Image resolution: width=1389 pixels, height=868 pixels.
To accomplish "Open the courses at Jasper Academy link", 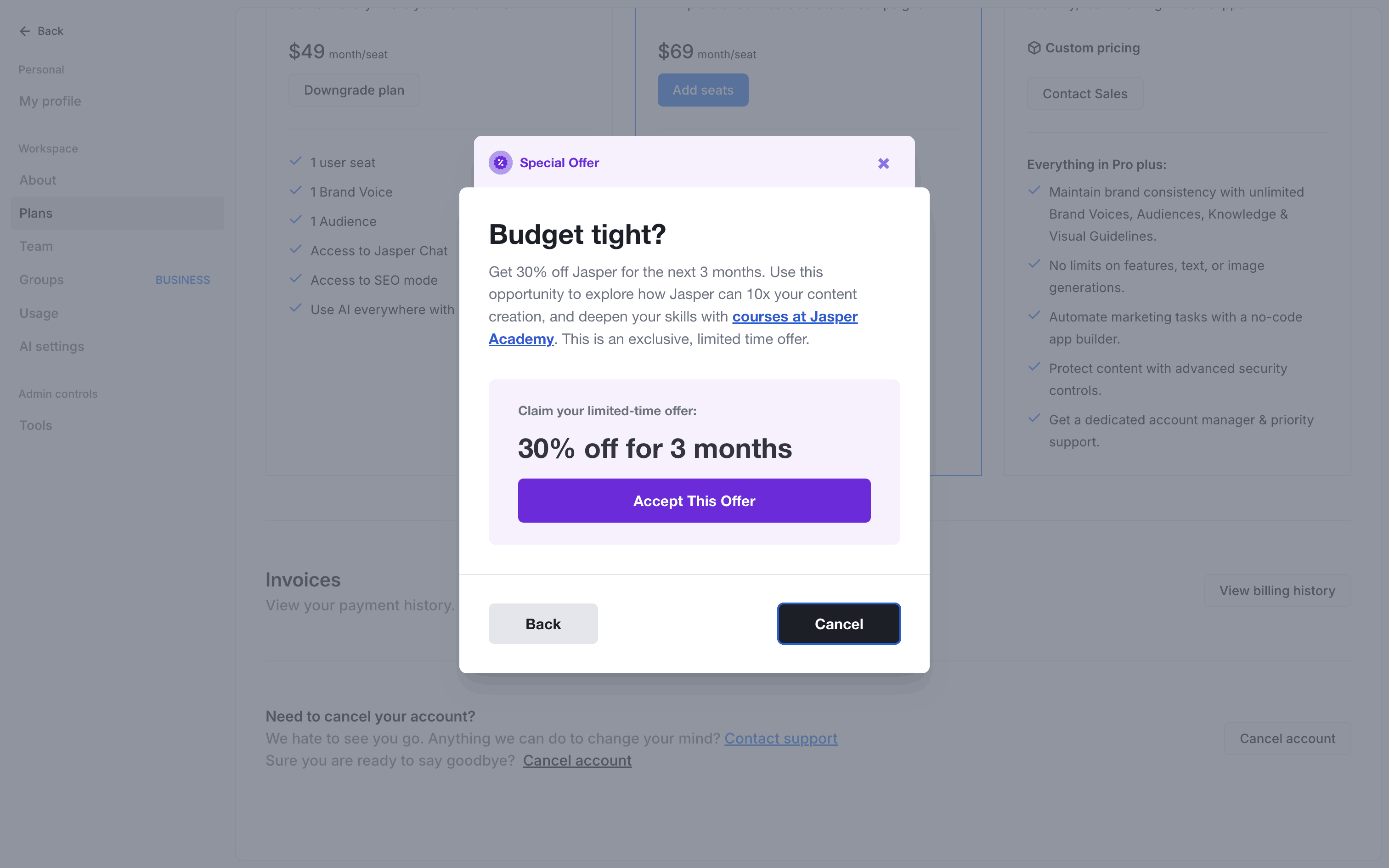I will 794,317.
